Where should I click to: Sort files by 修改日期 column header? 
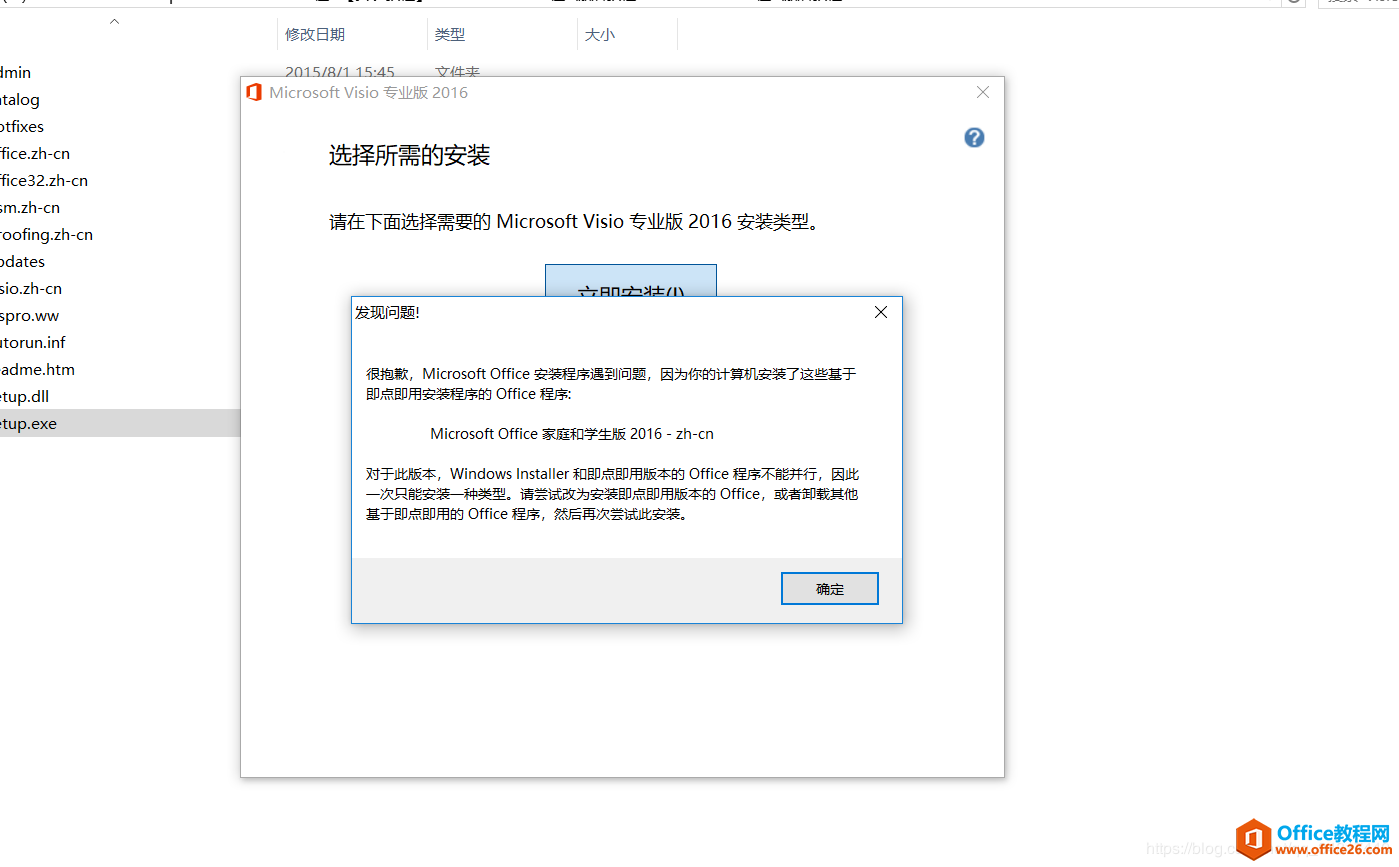315,34
